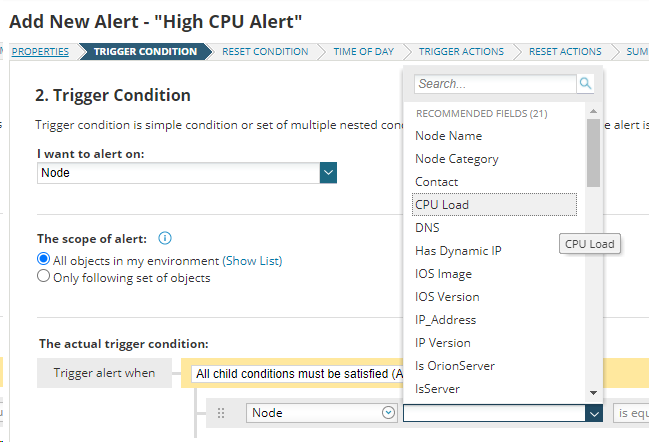The height and width of the screenshot is (442, 649).
Task: Pick IP_Address from the field list
Action: point(445,320)
